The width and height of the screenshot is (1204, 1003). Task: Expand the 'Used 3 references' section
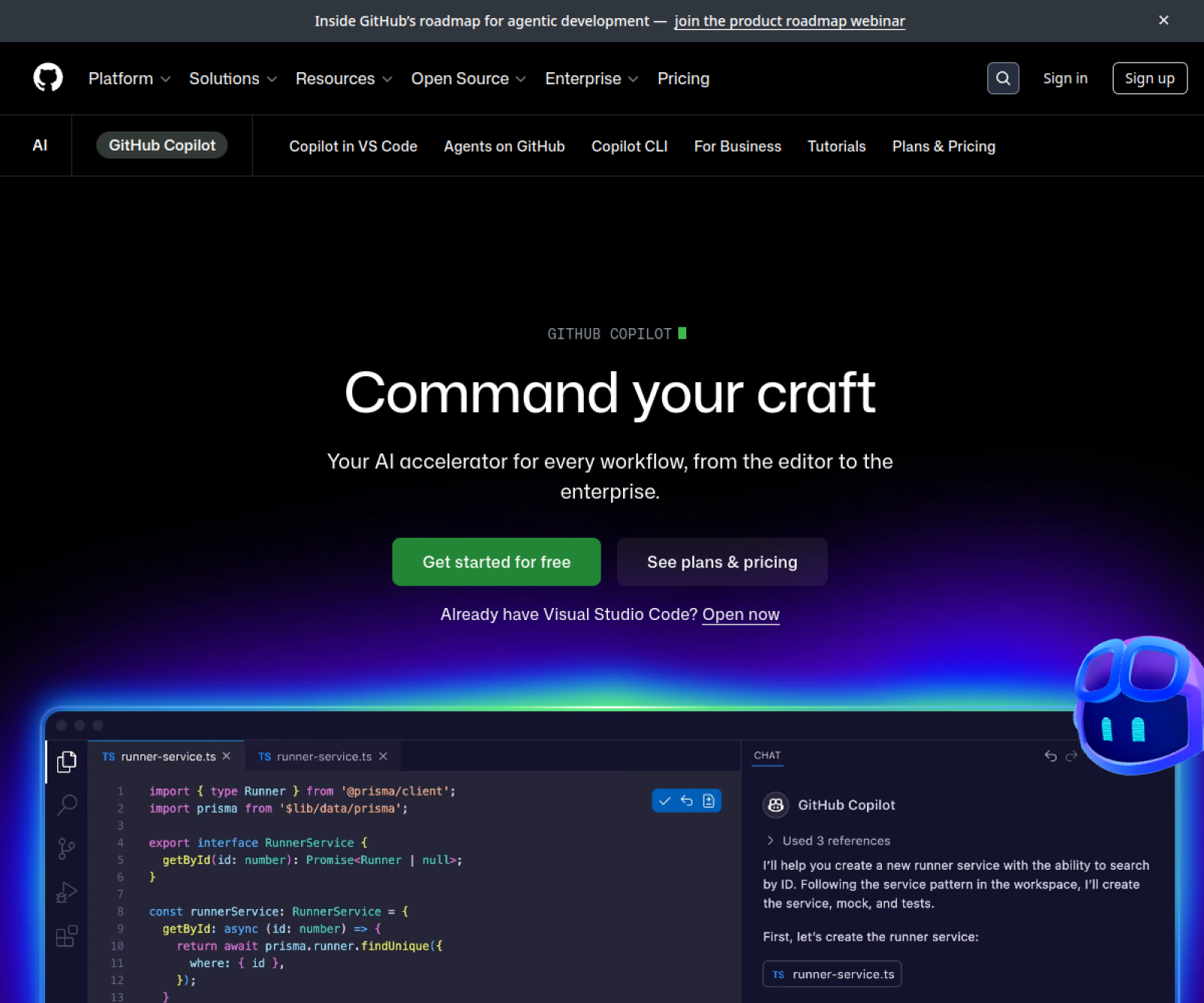tap(828, 840)
